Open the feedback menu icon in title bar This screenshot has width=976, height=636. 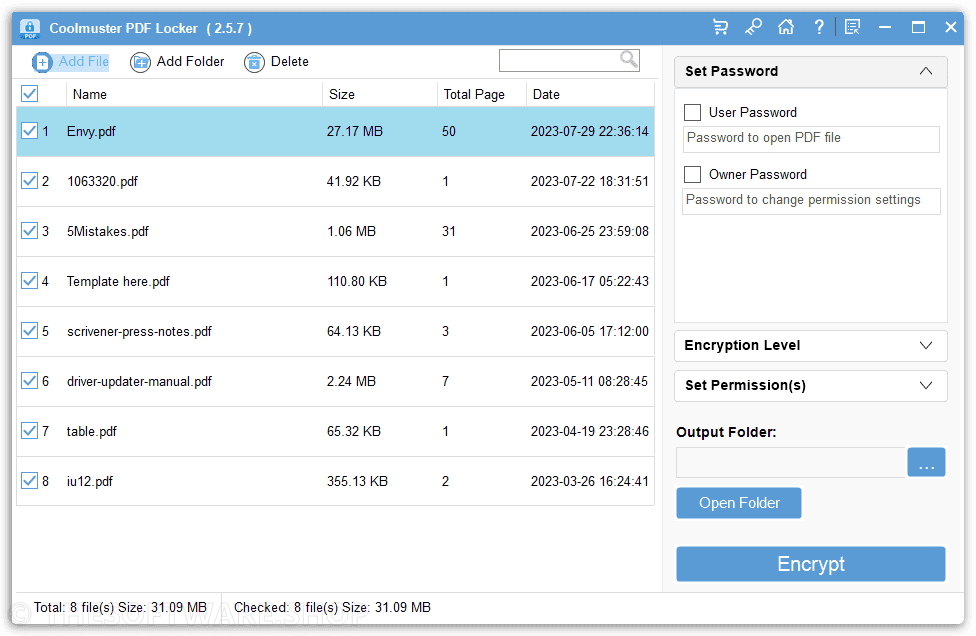[852, 27]
